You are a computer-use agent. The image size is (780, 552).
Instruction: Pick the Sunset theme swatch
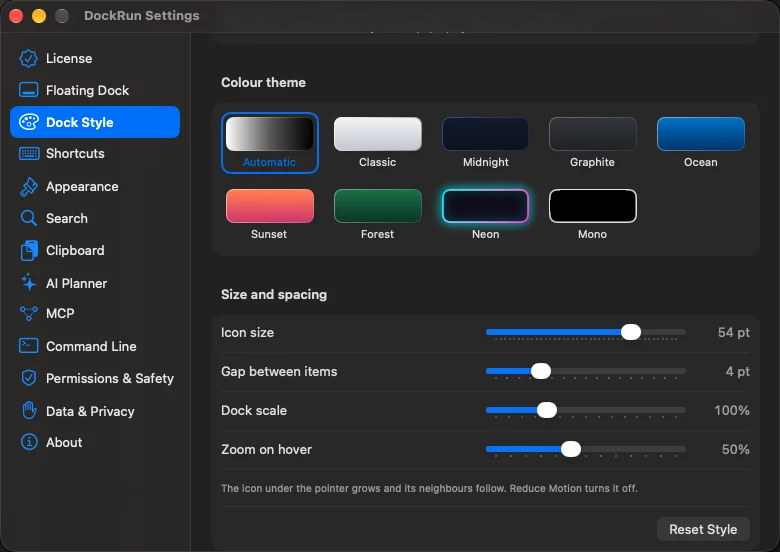pyautogui.click(x=270, y=206)
